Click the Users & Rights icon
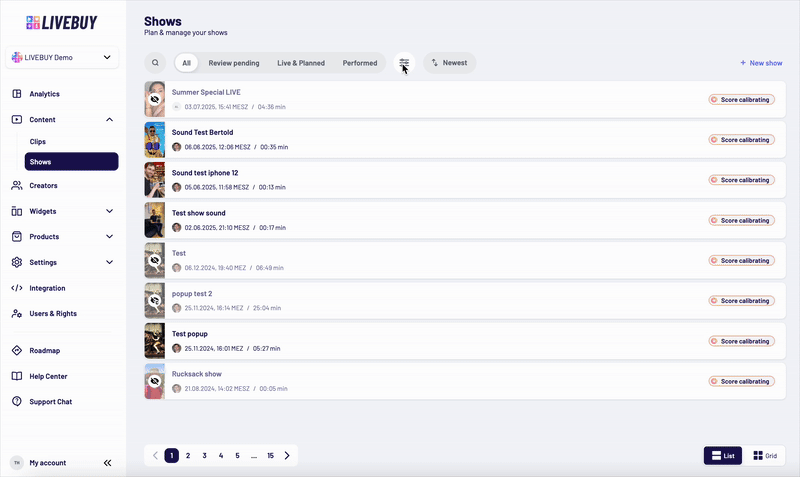This screenshot has height=477, width=800. tap(17, 313)
